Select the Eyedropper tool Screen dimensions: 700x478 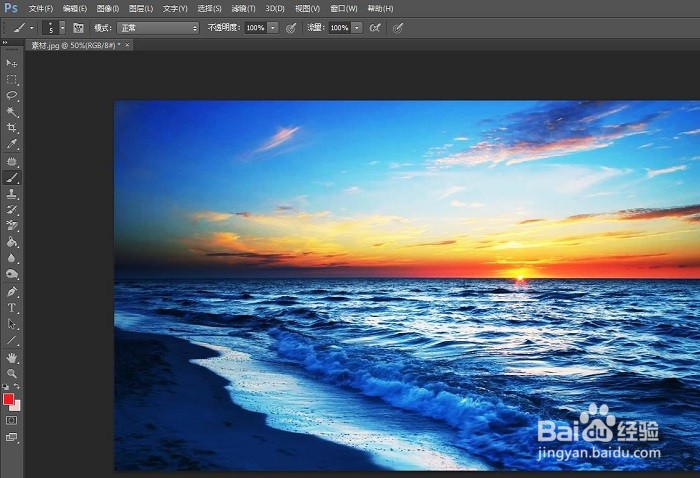[12, 144]
